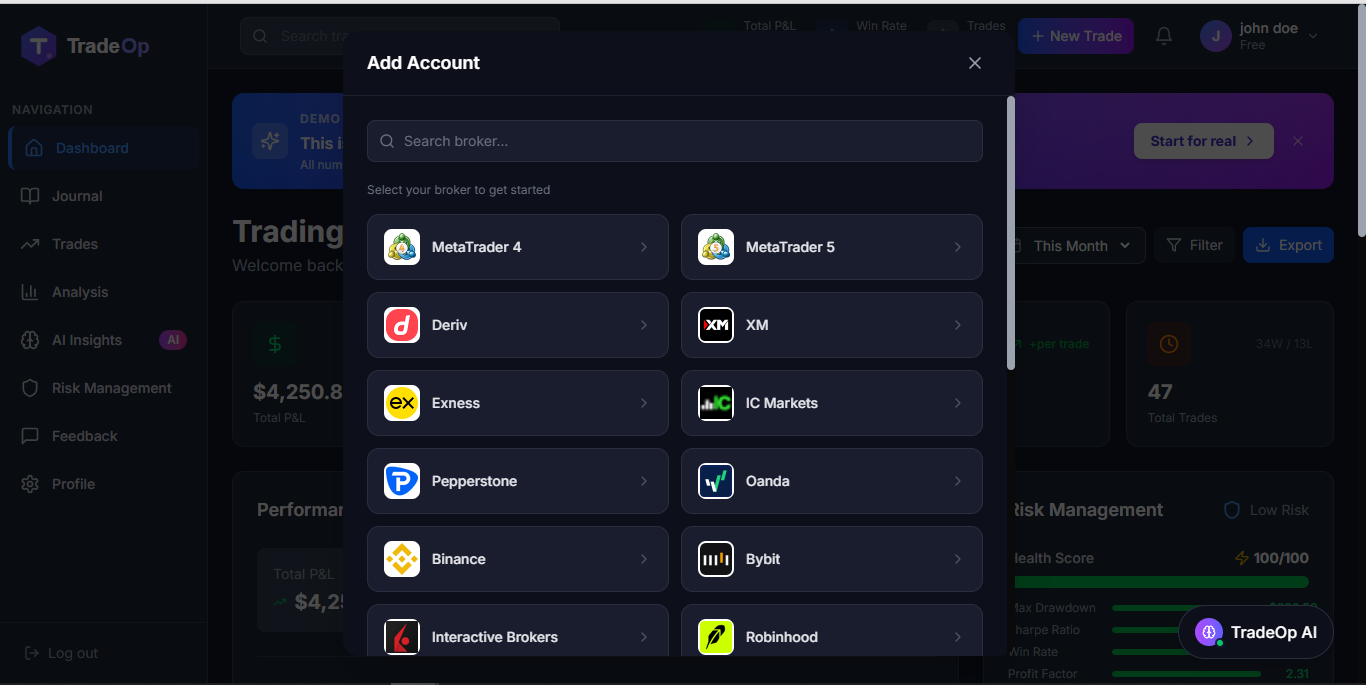Pick the Exness broker logo
1366x685 pixels.
[402, 403]
